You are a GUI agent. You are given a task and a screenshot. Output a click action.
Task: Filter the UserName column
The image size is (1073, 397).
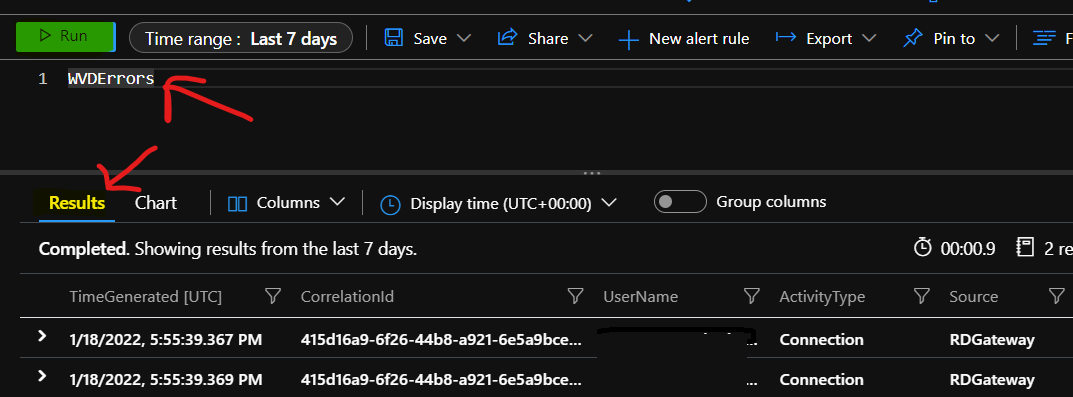(x=752, y=296)
